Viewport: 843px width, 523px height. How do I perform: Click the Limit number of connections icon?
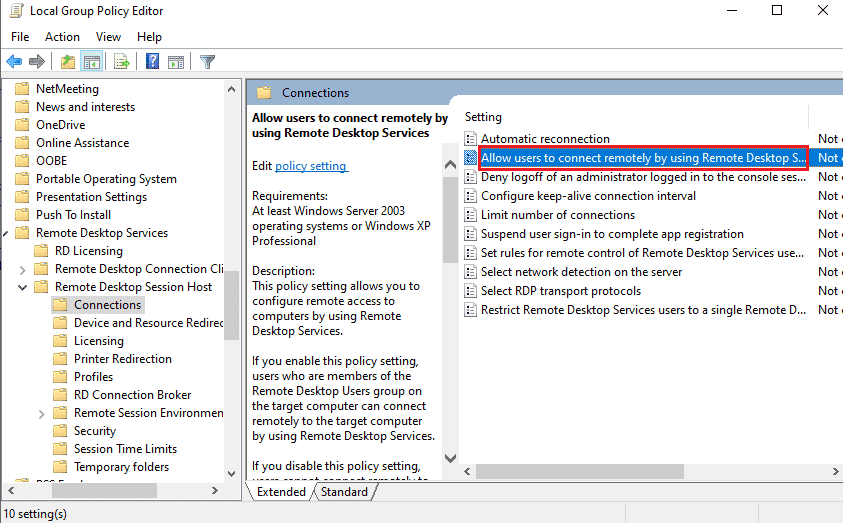click(x=470, y=215)
